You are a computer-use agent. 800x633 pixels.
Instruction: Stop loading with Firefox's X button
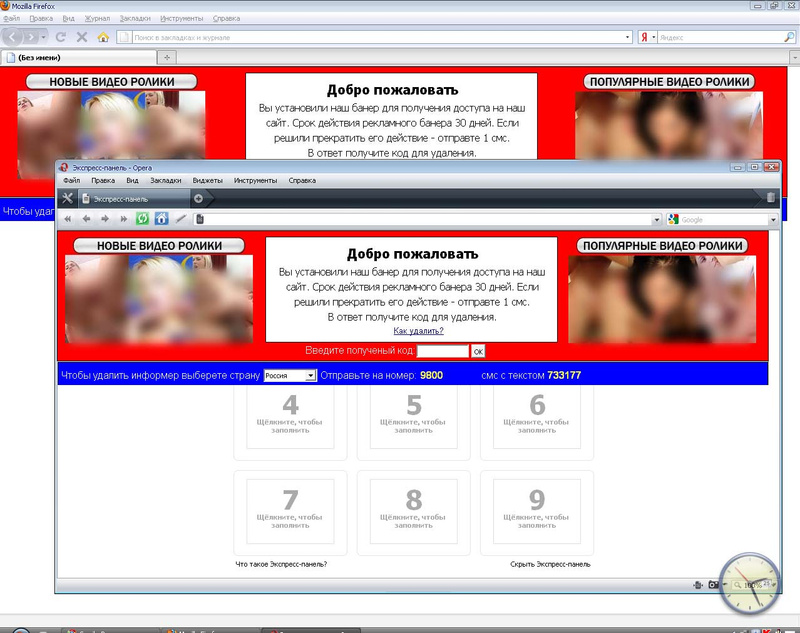(82, 37)
